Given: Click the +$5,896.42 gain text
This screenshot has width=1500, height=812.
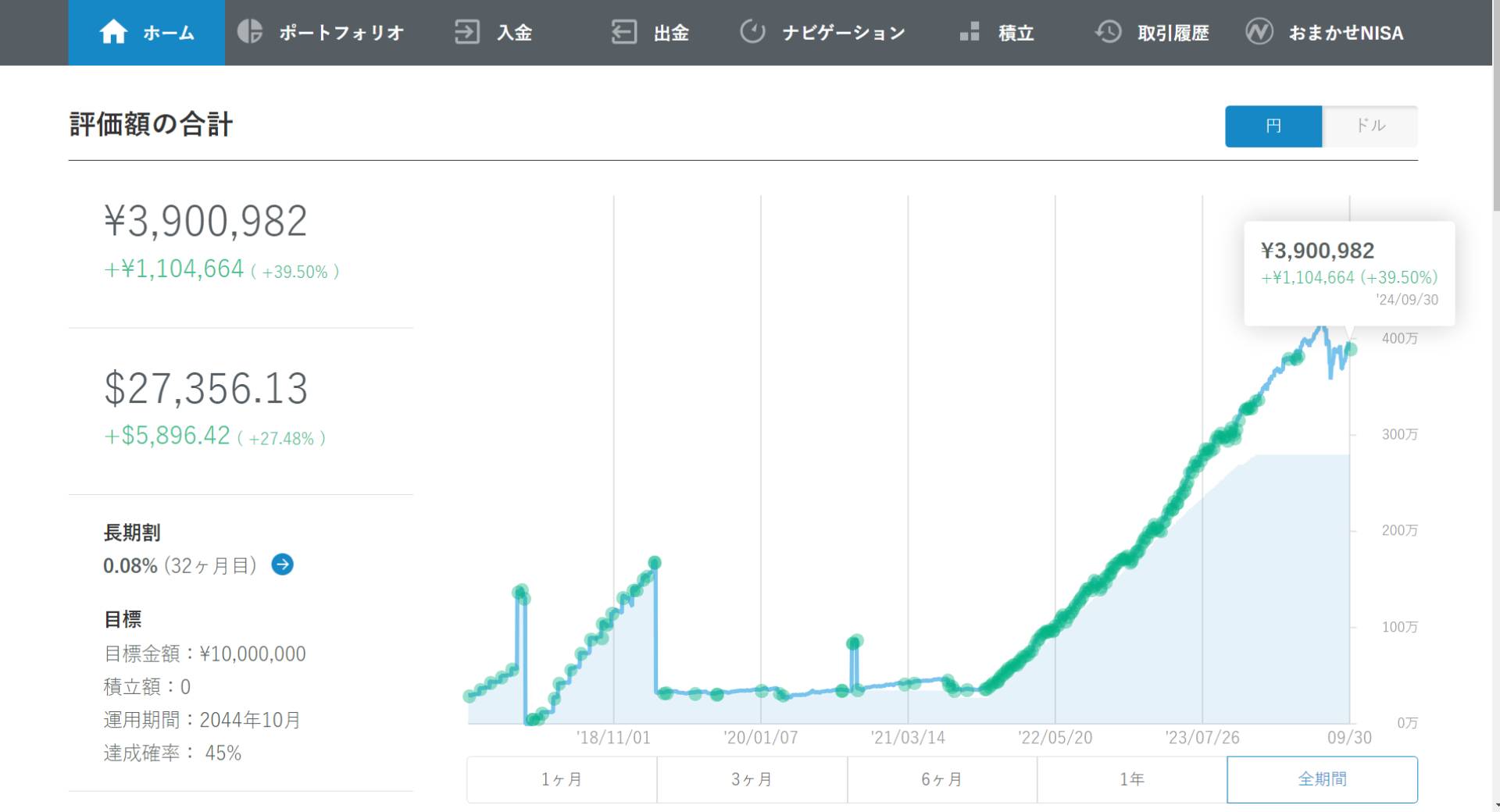Looking at the screenshot, I should pos(167,436).
